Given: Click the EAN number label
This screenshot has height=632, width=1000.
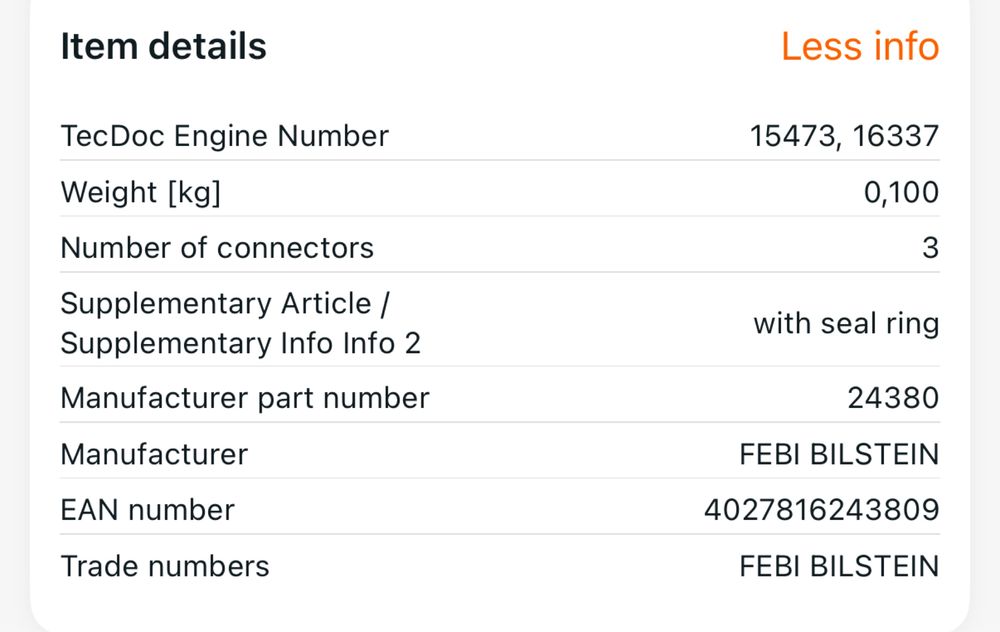Looking at the screenshot, I should (x=147, y=510).
